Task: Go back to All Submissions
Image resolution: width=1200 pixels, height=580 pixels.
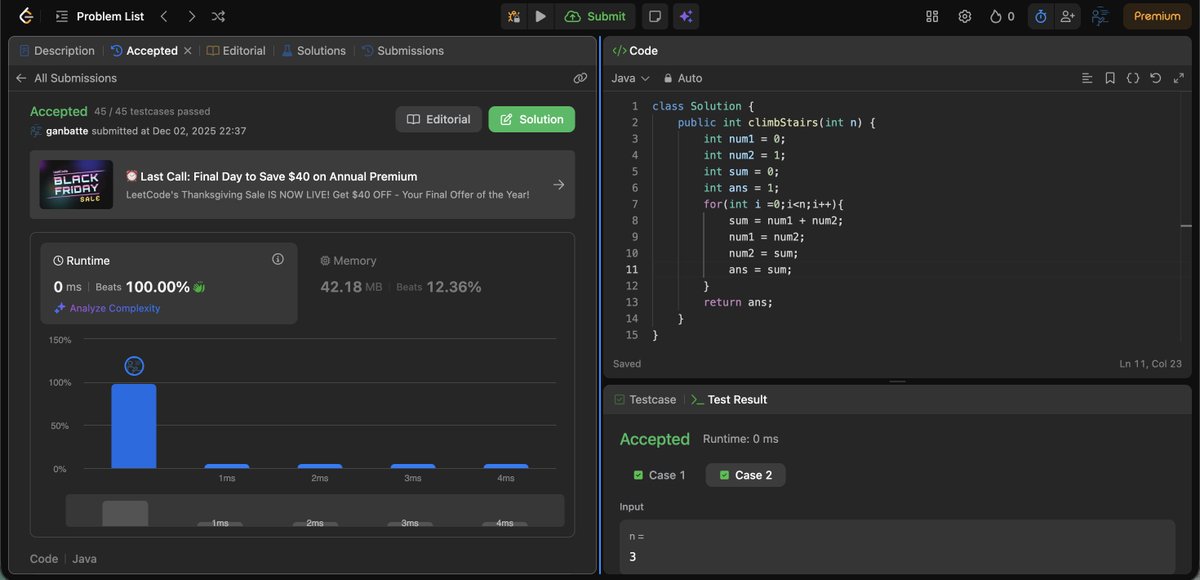Action: (66, 78)
